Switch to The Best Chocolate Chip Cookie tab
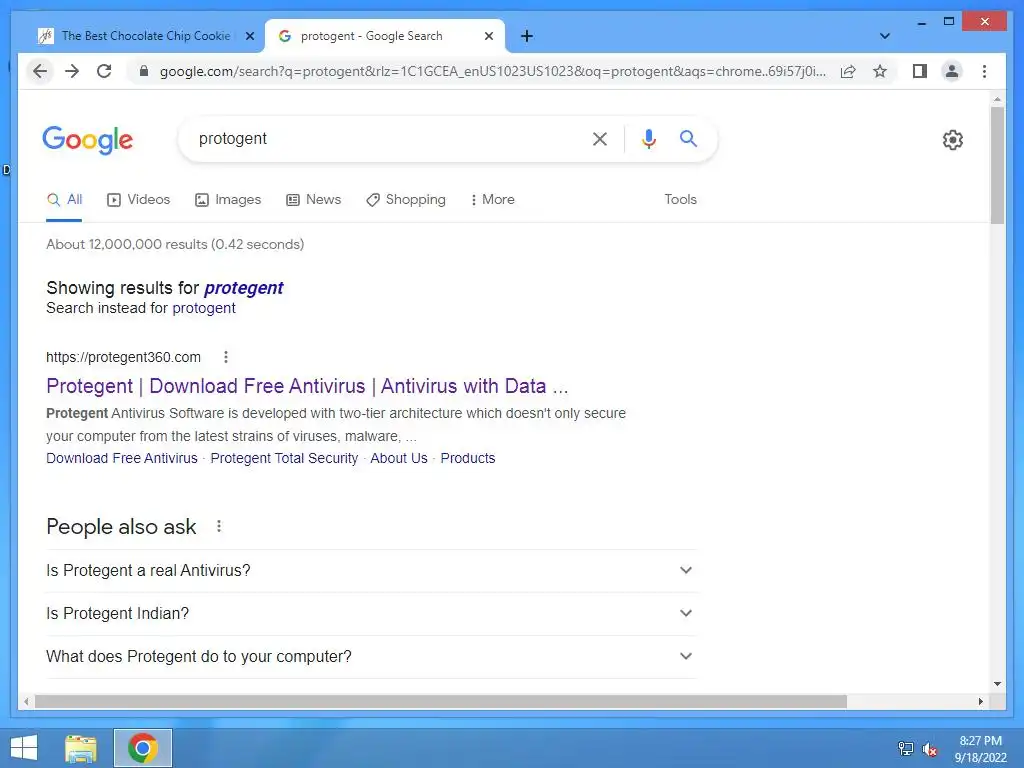 tap(146, 36)
